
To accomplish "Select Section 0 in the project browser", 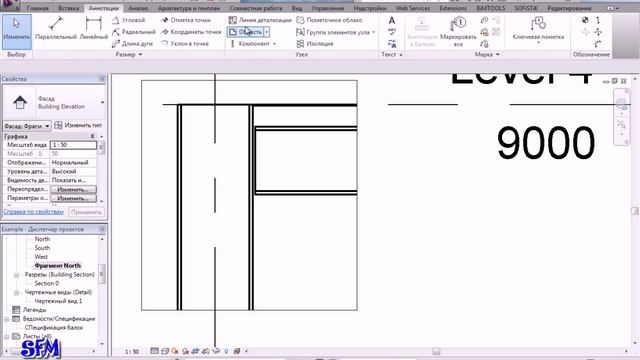I will (47, 283).
